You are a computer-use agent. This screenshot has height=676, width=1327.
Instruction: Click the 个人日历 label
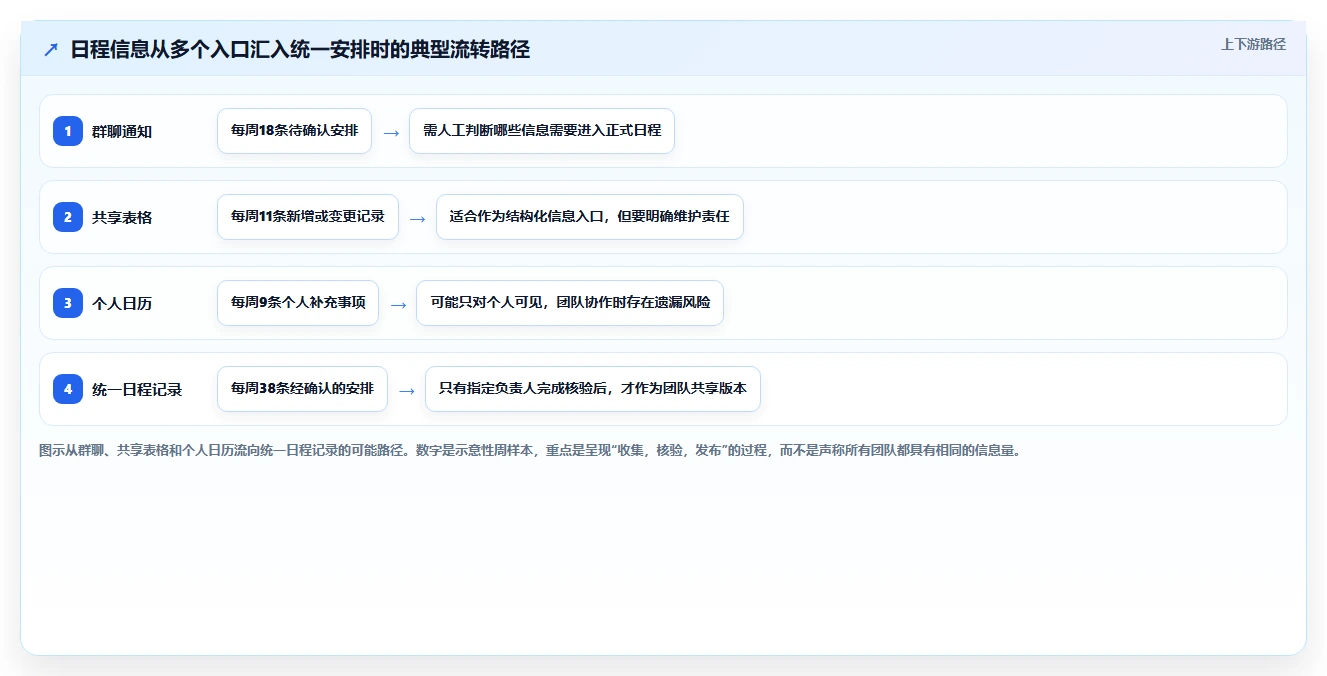pyautogui.click(x=122, y=304)
